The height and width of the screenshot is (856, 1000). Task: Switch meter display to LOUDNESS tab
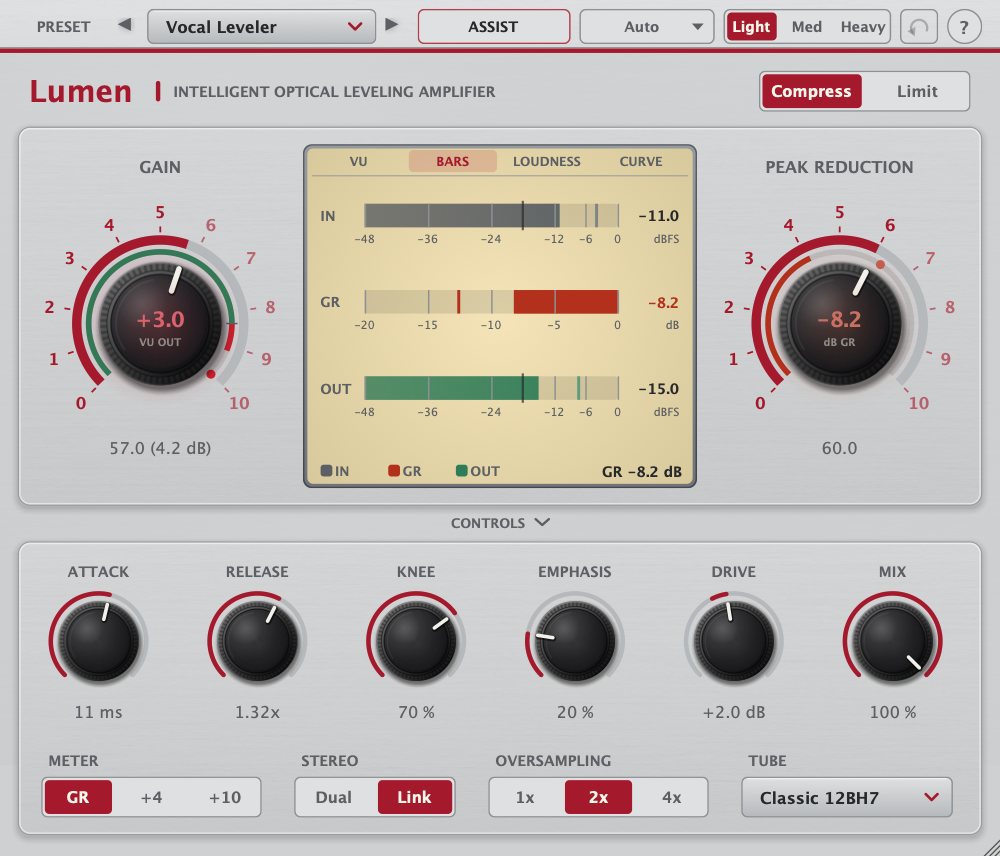coord(547,161)
